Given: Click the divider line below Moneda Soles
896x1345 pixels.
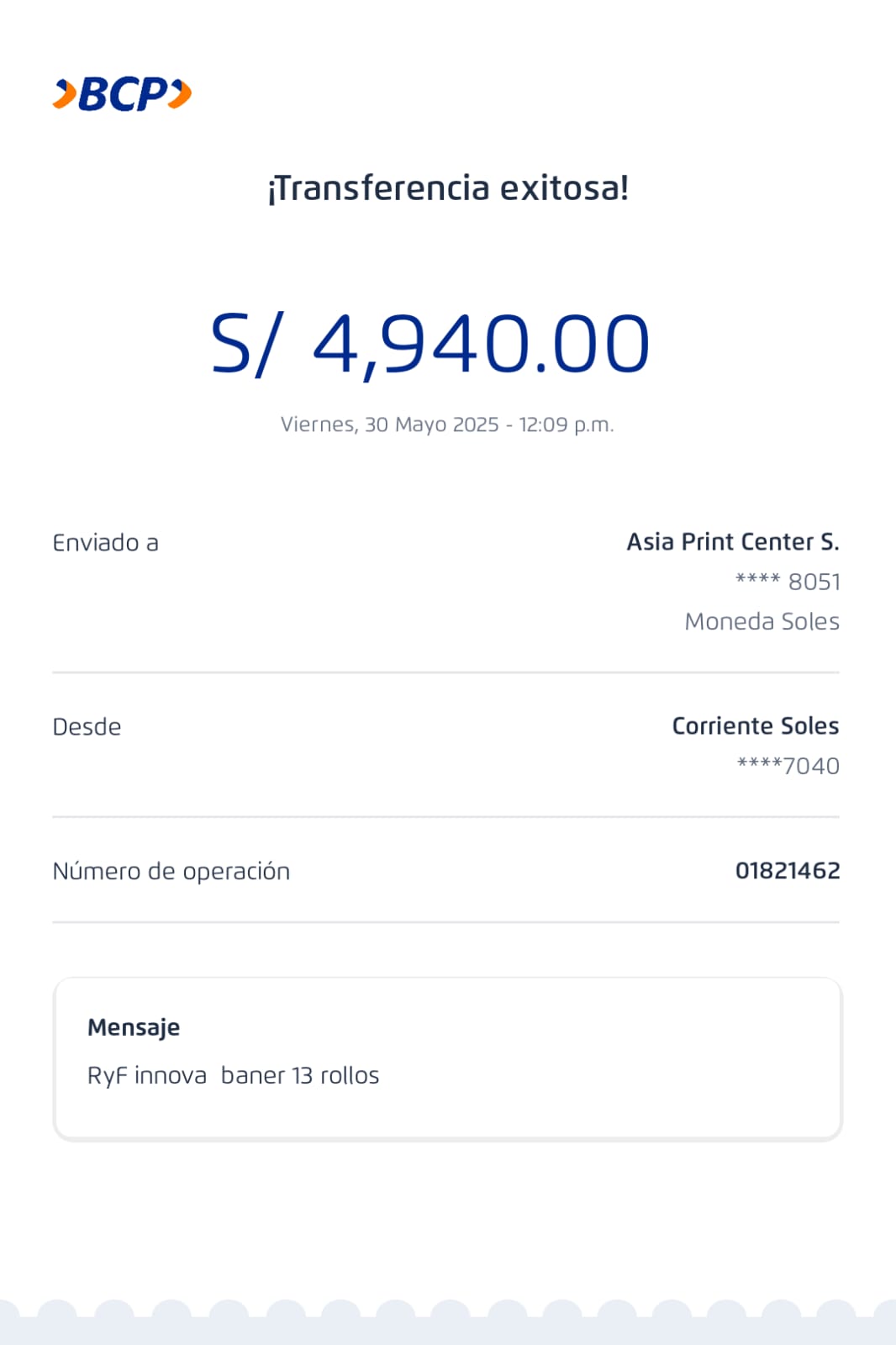Looking at the screenshot, I should pyautogui.click(x=445, y=672).
